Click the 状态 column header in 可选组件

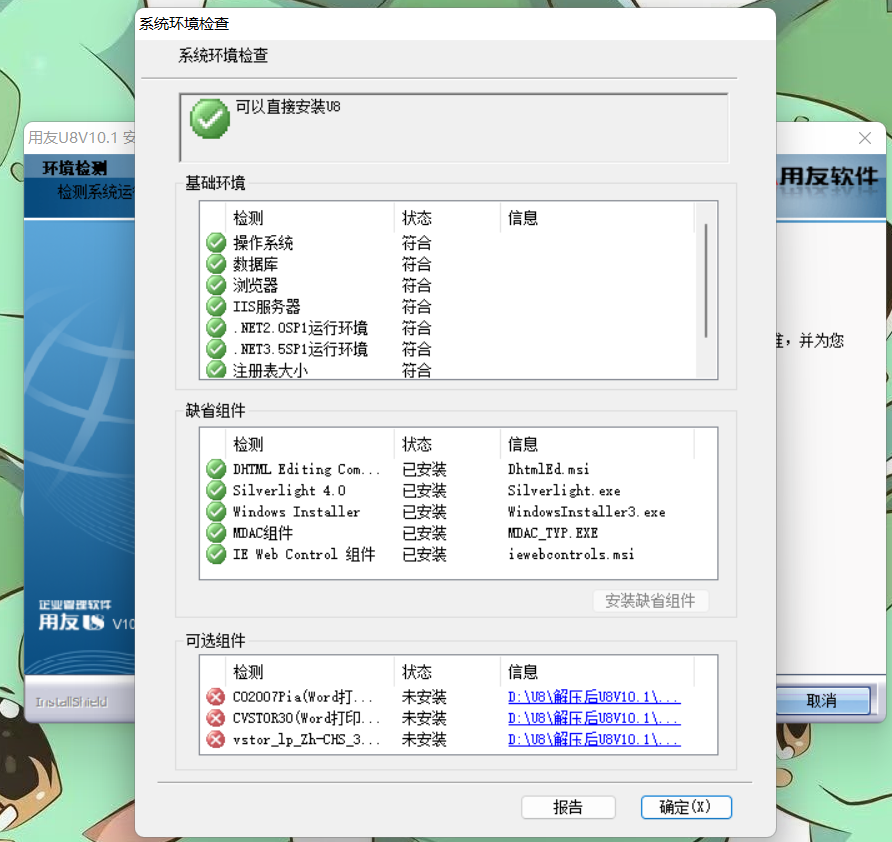click(x=447, y=672)
